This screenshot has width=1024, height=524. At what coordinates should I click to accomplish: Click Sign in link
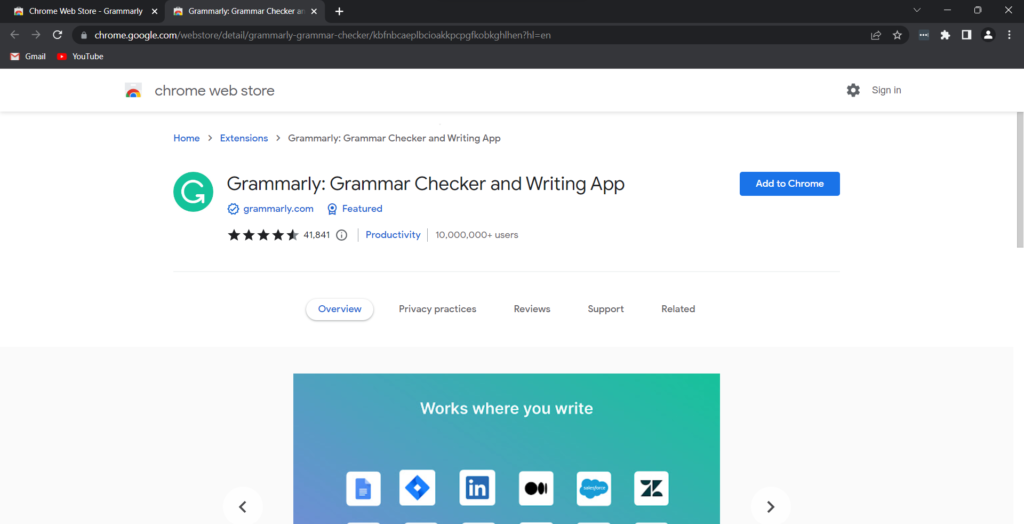point(886,90)
